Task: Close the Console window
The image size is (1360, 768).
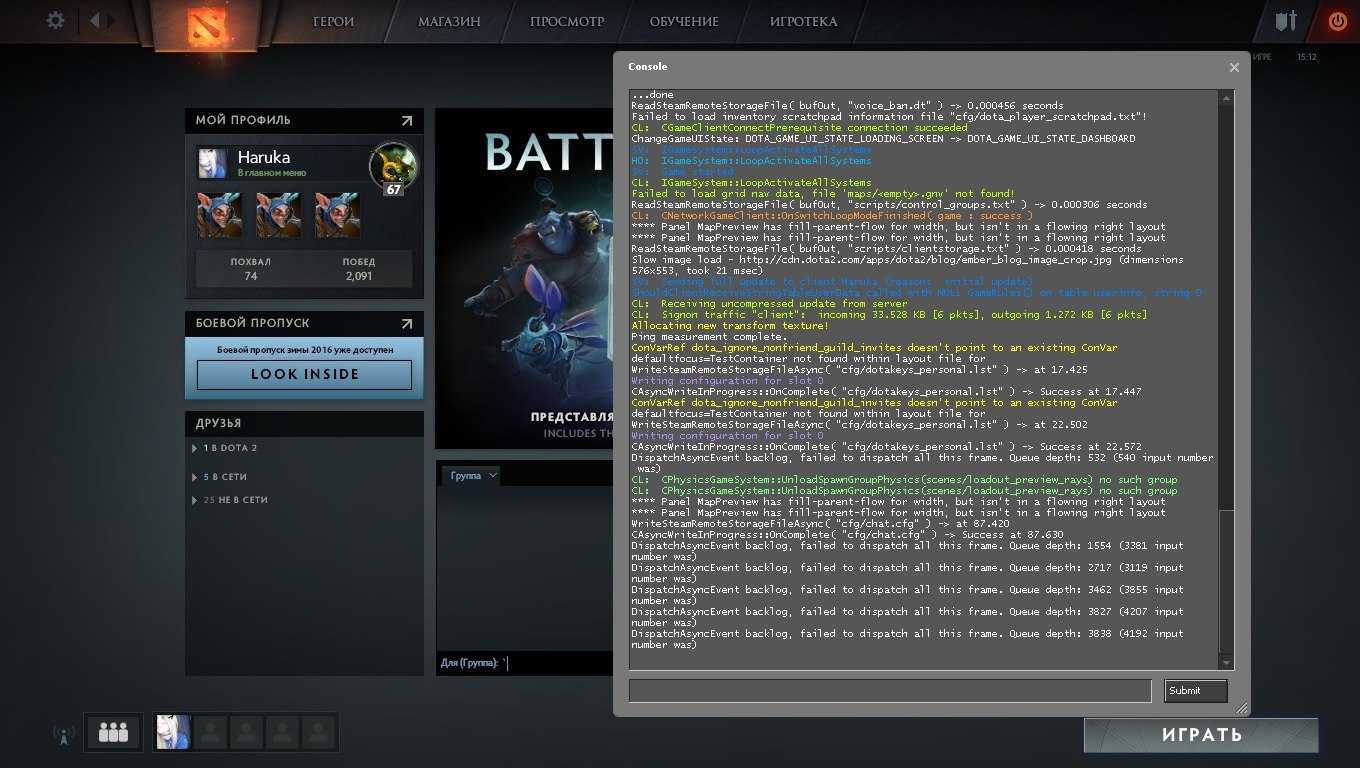Action: (1234, 67)
